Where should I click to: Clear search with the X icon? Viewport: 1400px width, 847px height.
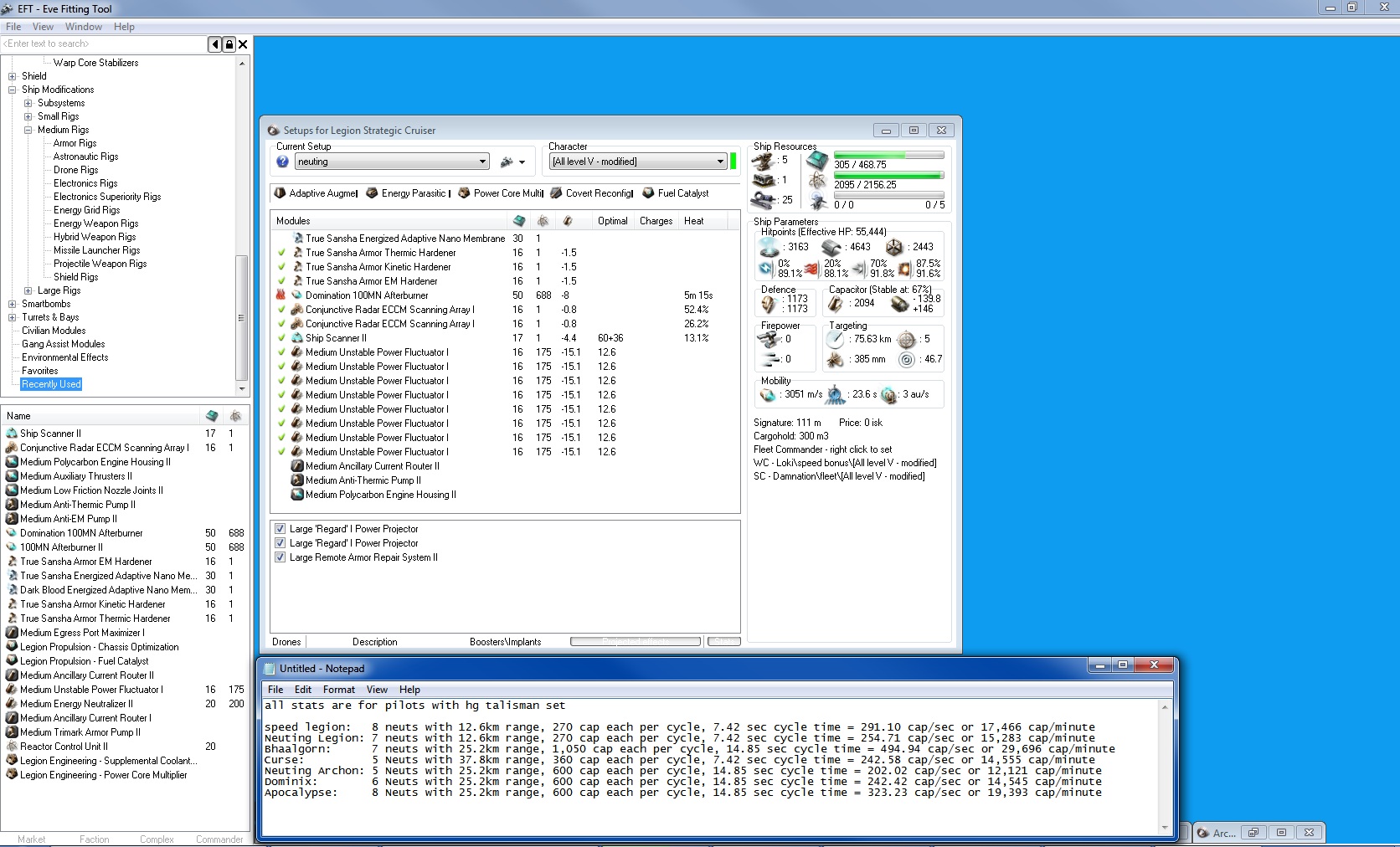pyautogui.click(x=243, y=44)
